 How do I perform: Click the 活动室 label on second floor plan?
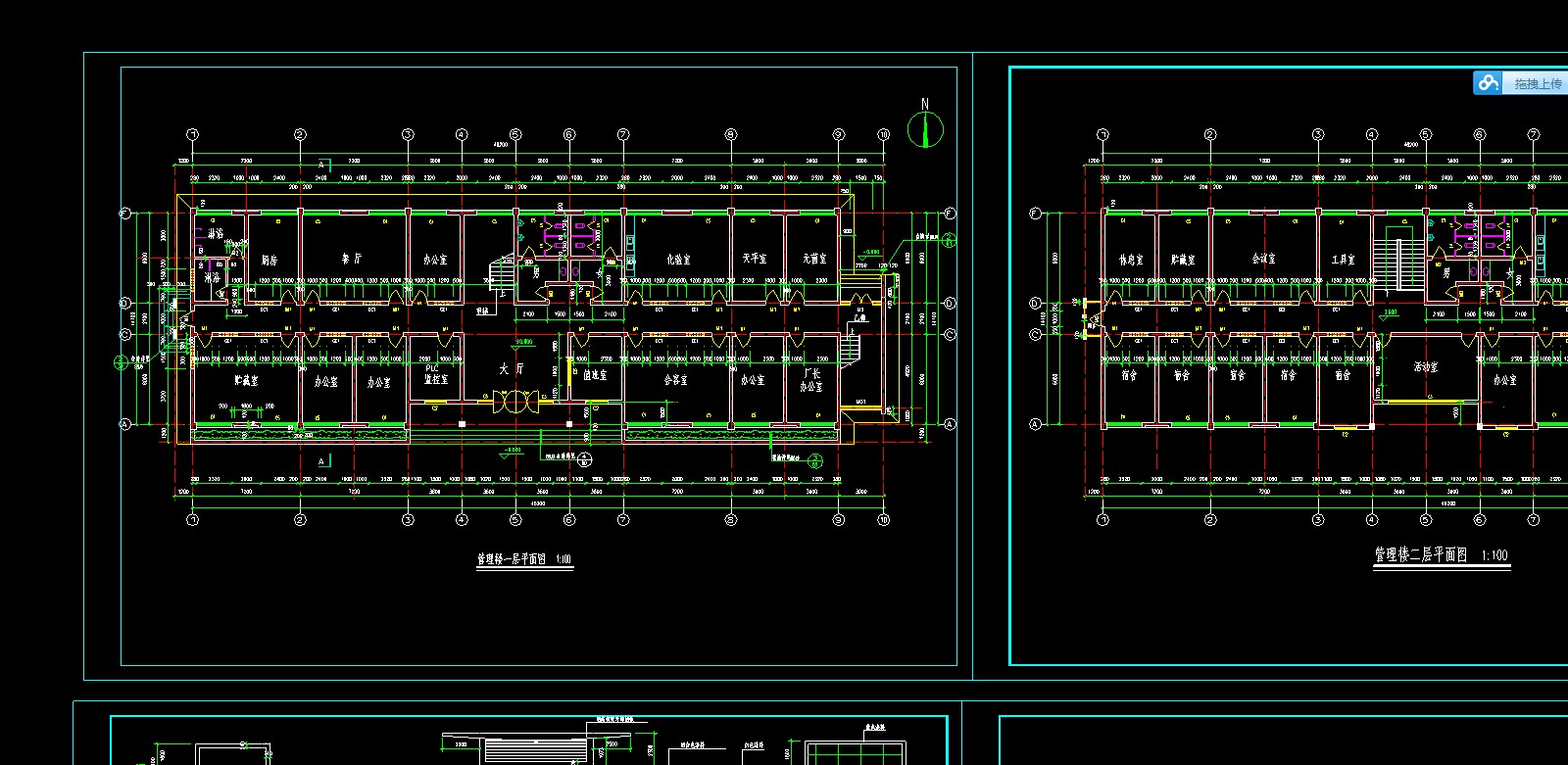(1425, 366)
